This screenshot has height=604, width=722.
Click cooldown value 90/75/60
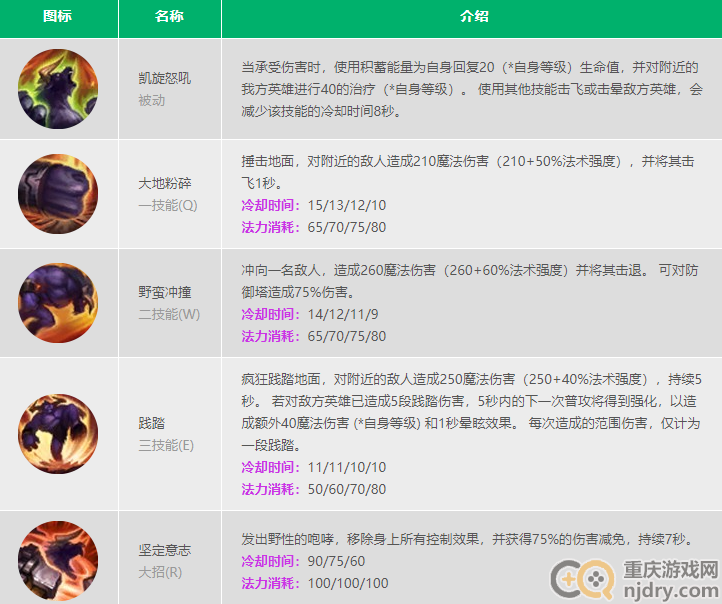[336, 561]
